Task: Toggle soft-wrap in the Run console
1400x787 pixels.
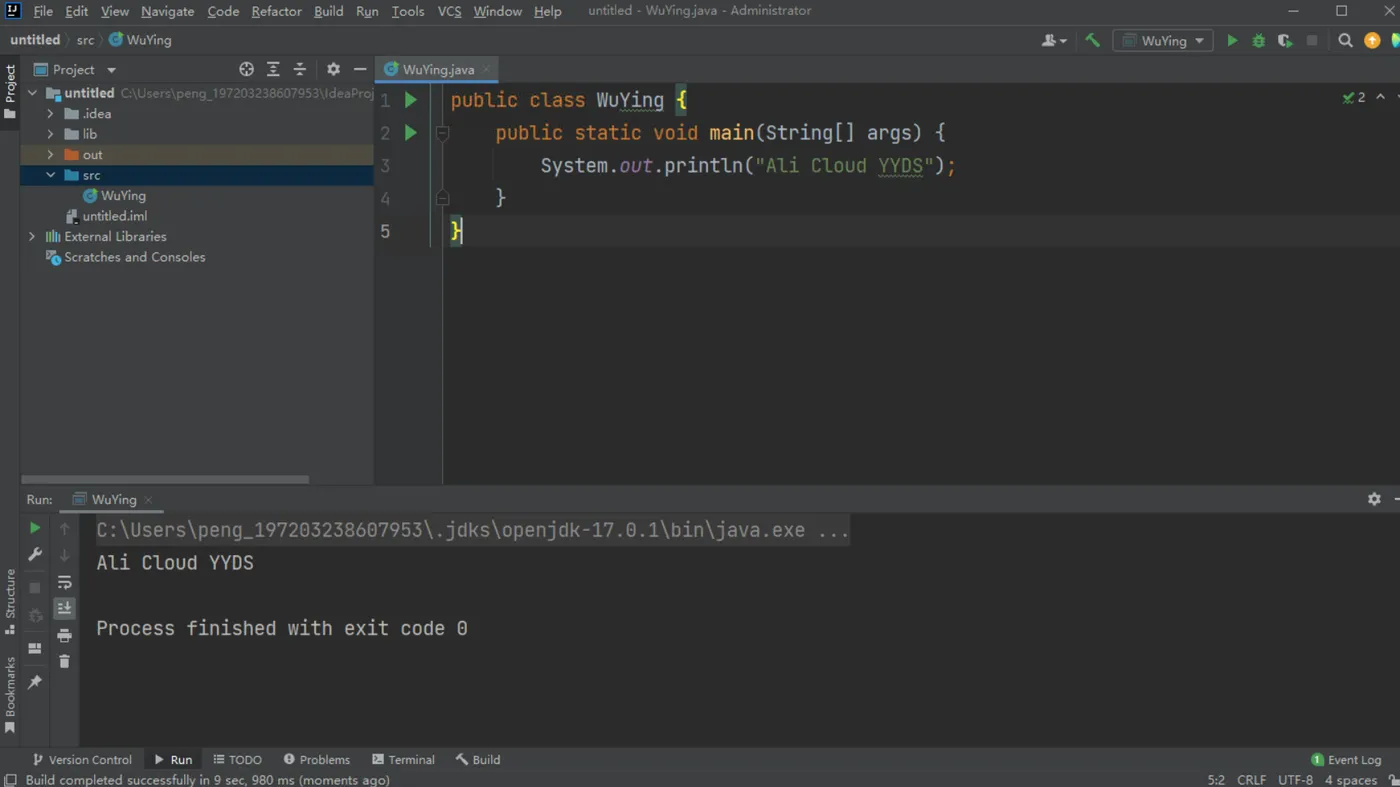Action: pyautogui.click(x=64, y=582)
